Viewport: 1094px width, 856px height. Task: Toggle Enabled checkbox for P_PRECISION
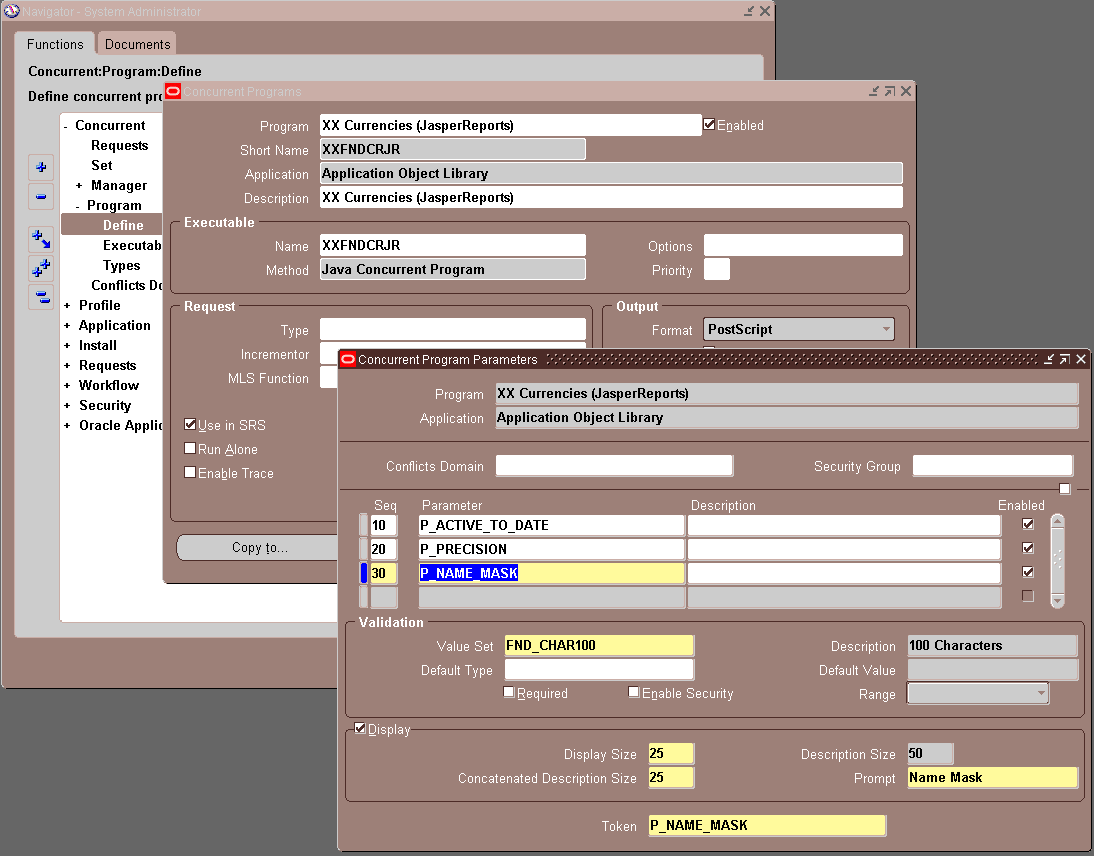(1028, 548)
